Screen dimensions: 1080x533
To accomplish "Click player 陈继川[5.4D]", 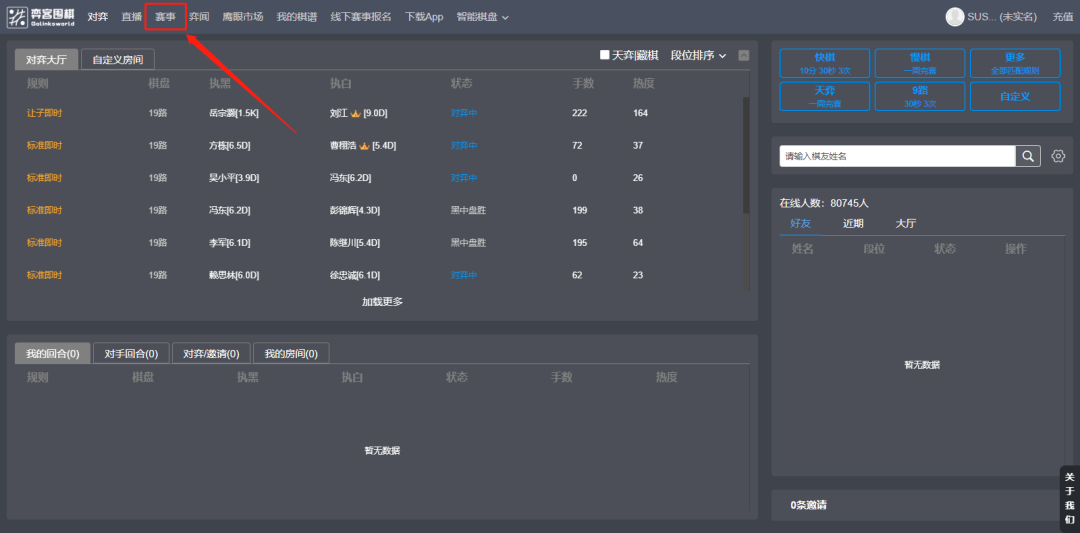I will coord(355,242).
